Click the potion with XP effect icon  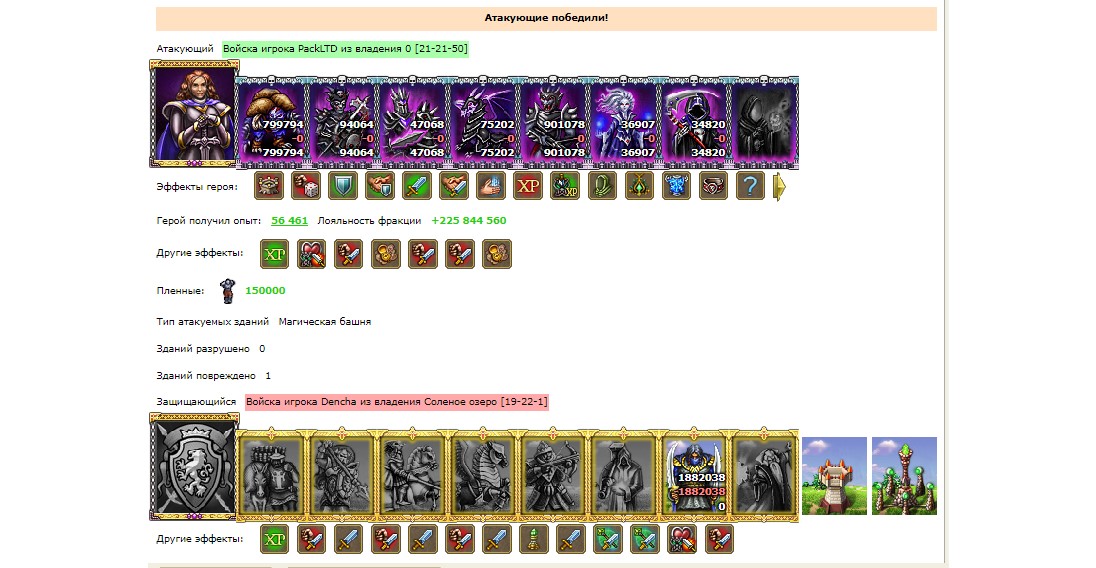coord(565,187)
